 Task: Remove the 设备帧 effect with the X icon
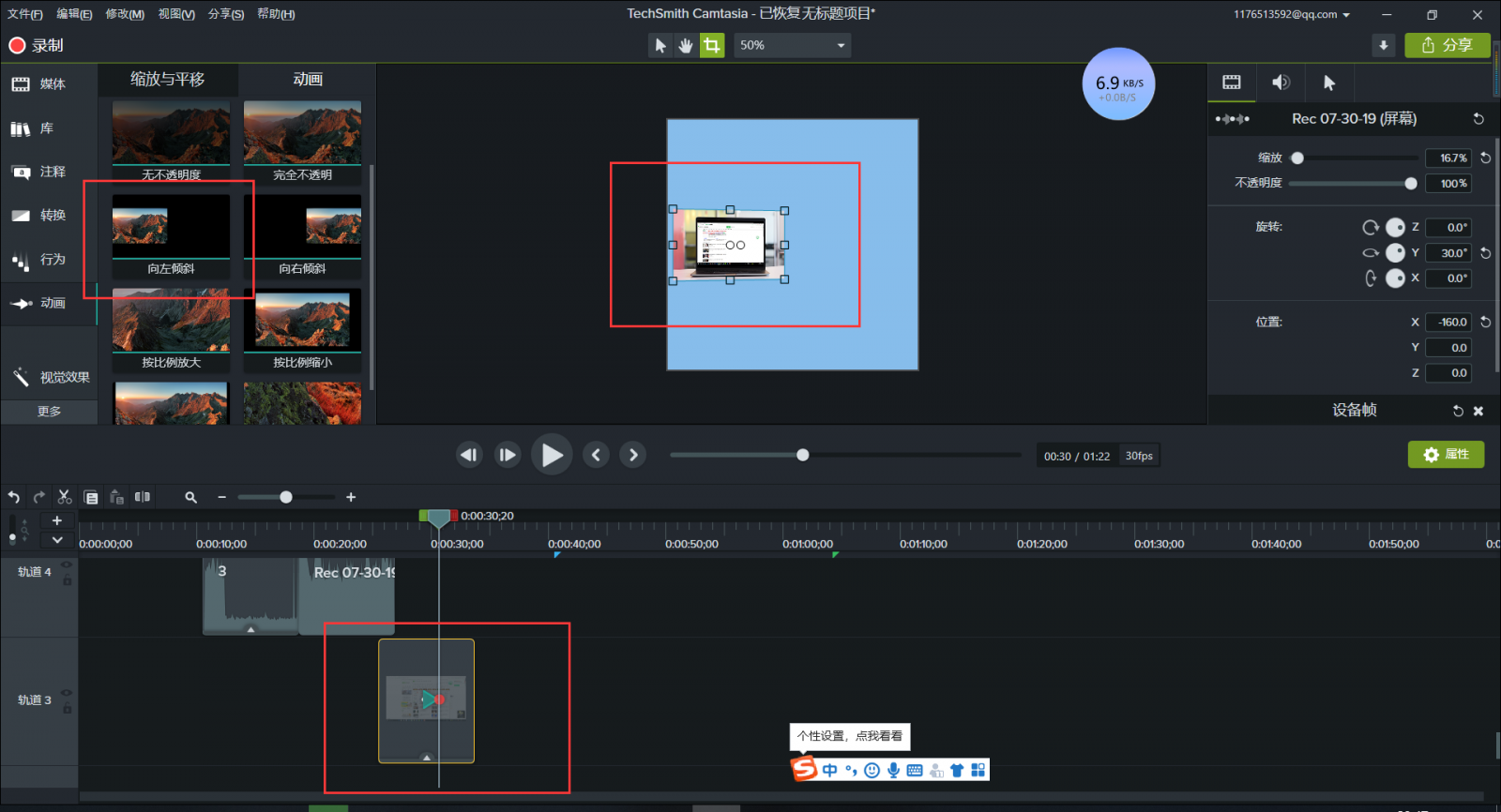point(1478,411)
